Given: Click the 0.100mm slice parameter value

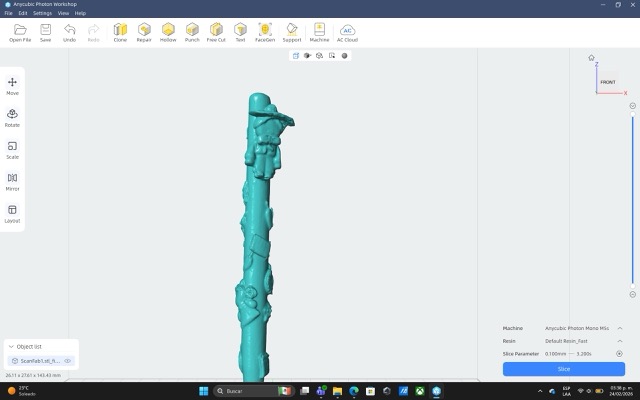Looking at the screenshot, I should 556,353.
